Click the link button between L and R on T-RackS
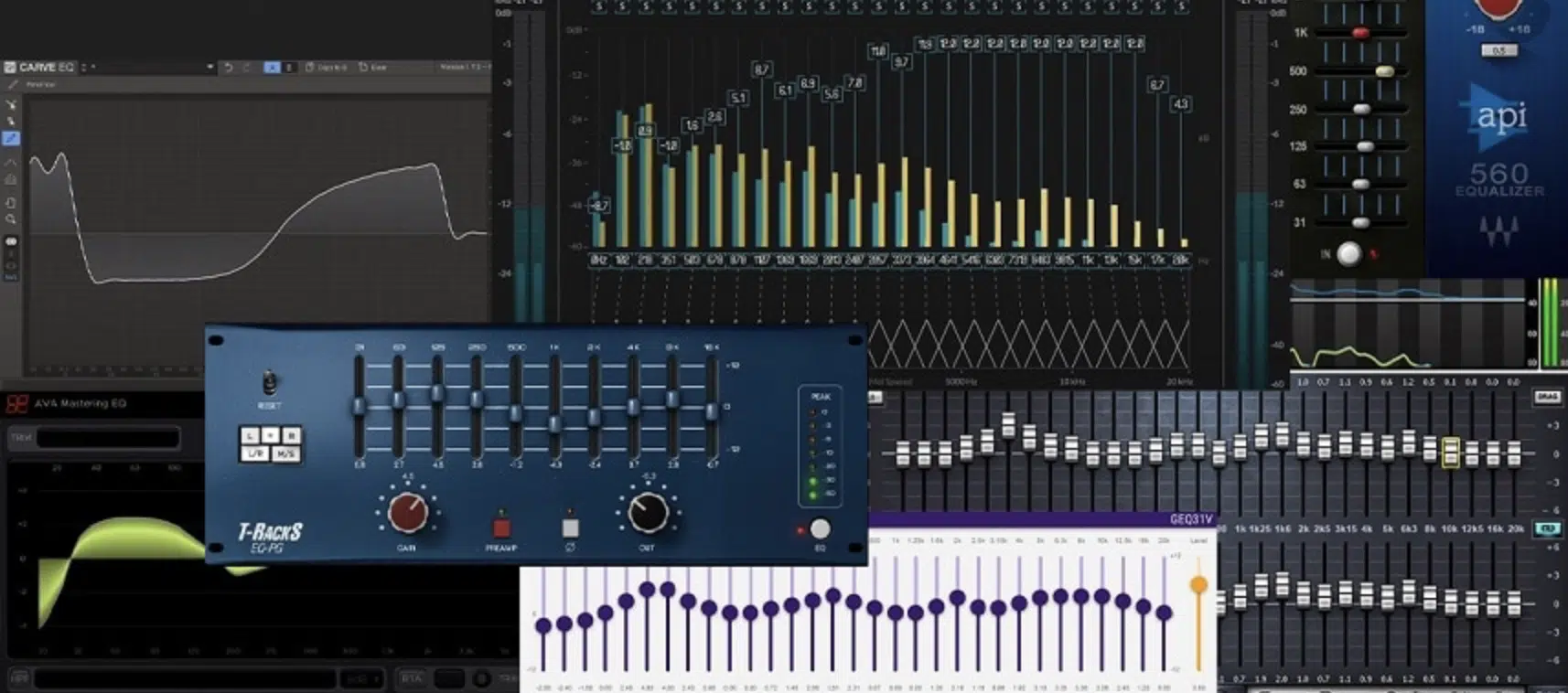 tap(271, 435)
